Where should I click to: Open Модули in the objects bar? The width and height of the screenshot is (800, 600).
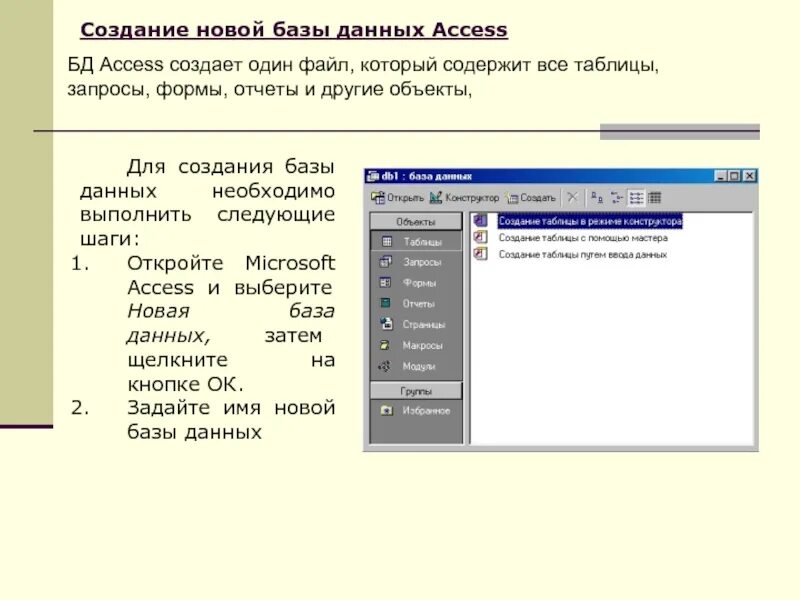[x=416, y=366]
